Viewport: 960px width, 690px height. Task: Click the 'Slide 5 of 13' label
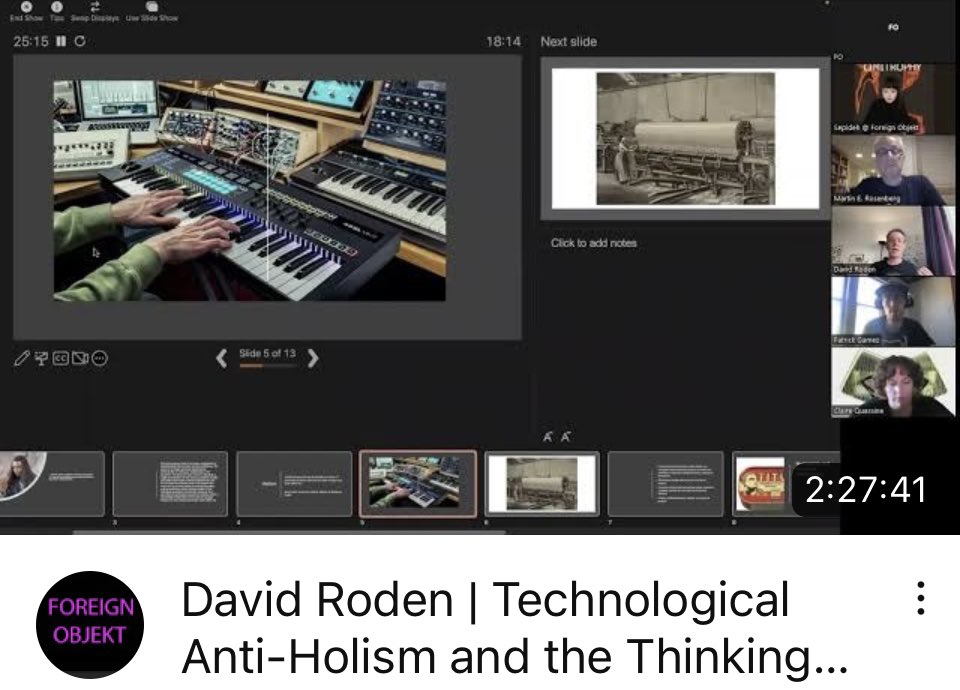[x=268, y=353]
